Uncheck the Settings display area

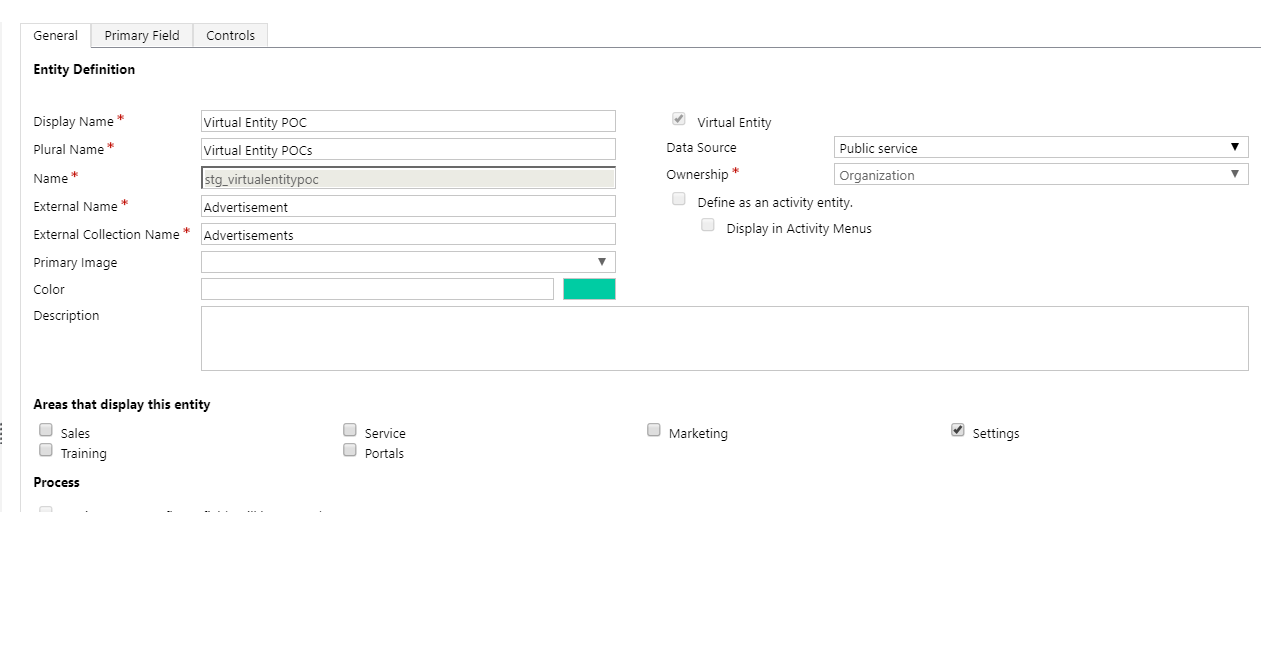point(957,429)
